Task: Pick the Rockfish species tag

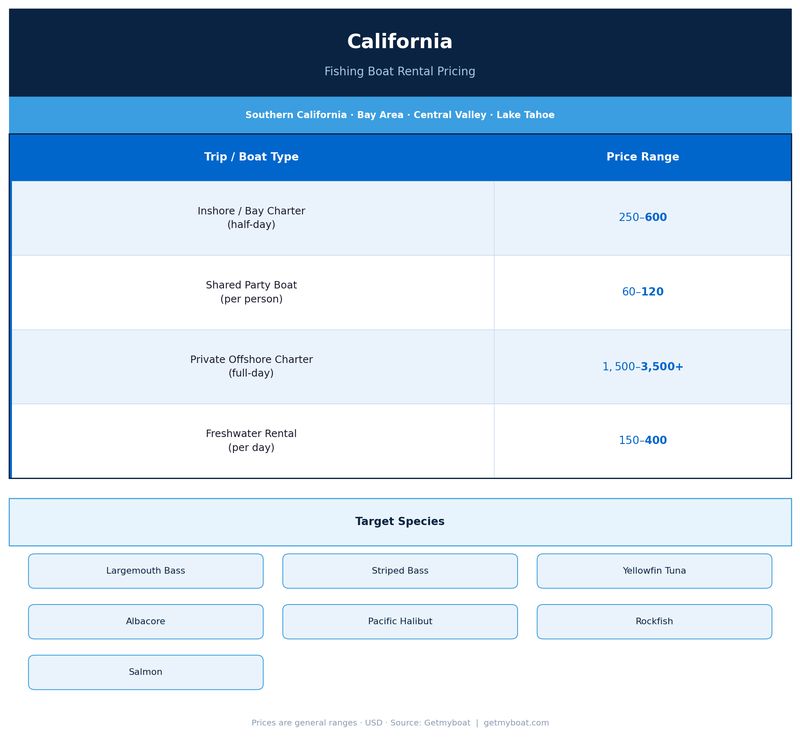Action: click(x=654, y=622)
